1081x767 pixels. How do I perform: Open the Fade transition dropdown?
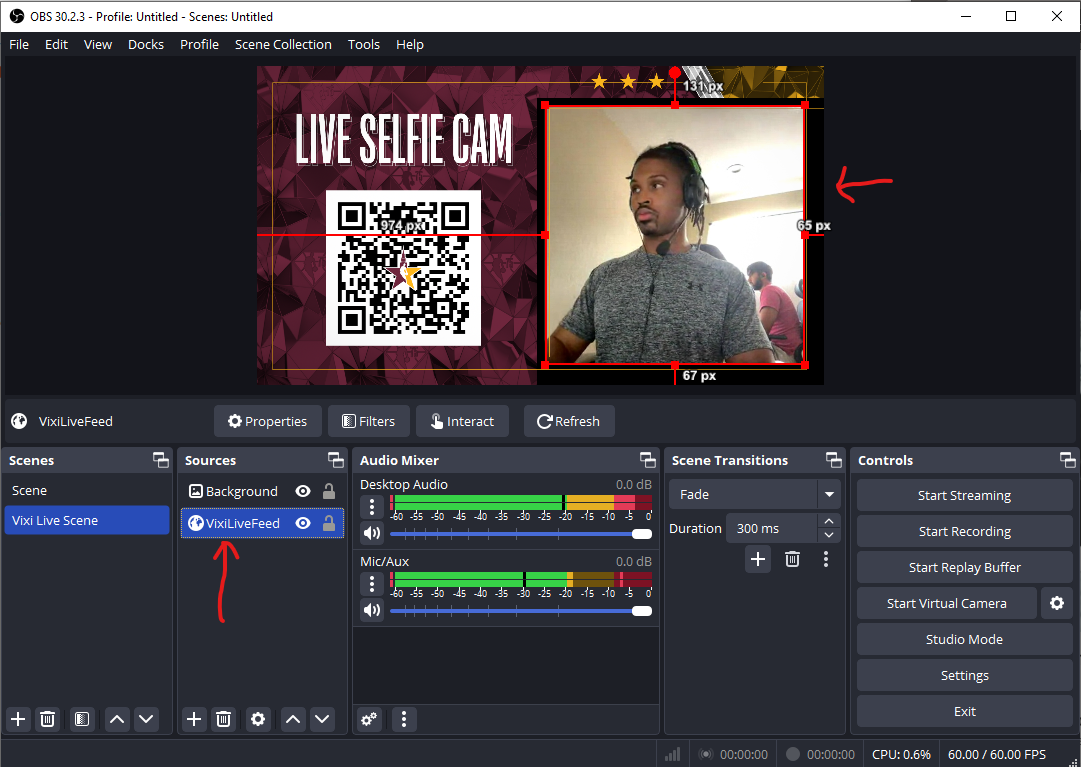point(828,494)
